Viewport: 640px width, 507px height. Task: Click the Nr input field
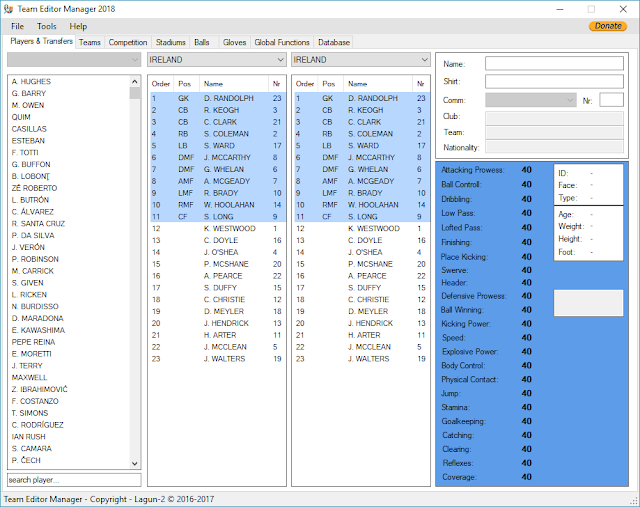coord(611,100)
